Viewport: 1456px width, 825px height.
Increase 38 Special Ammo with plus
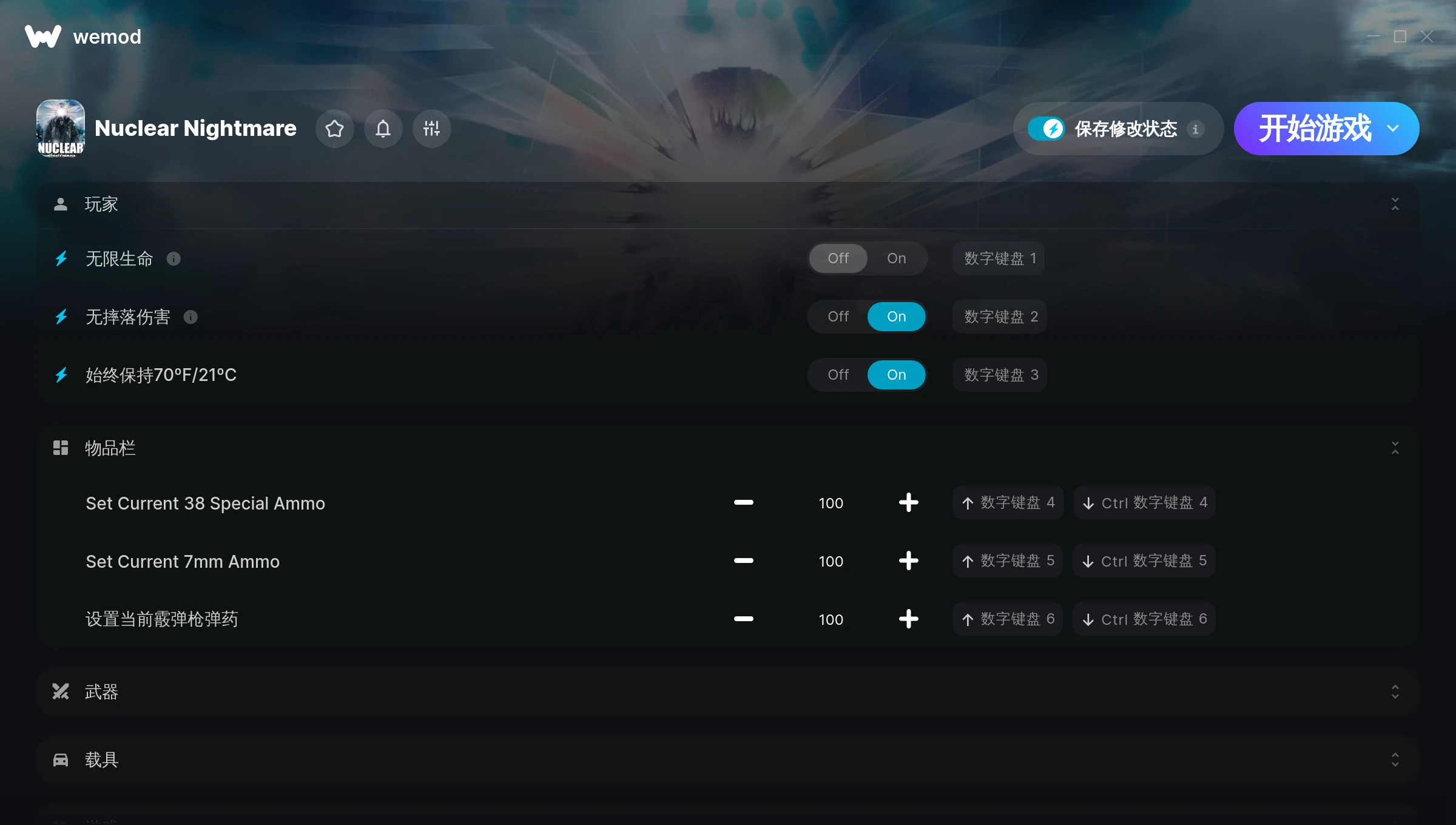coord(908,502)
